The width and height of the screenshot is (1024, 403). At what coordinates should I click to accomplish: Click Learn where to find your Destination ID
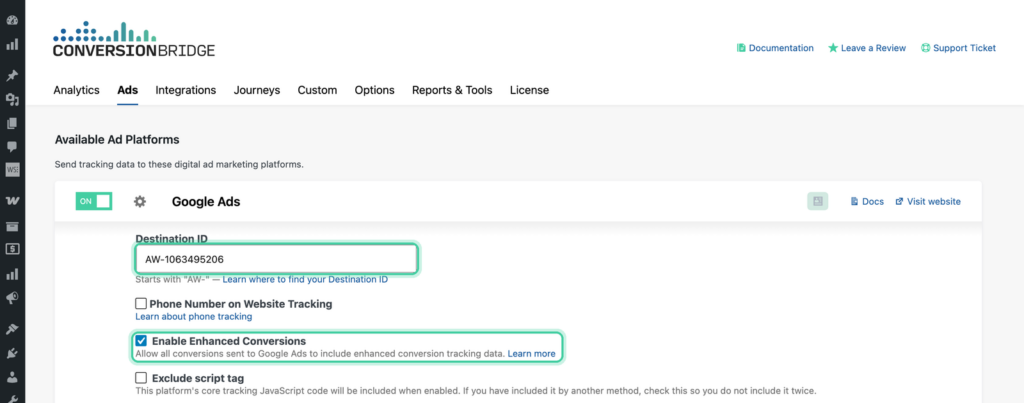click(305, 280)
